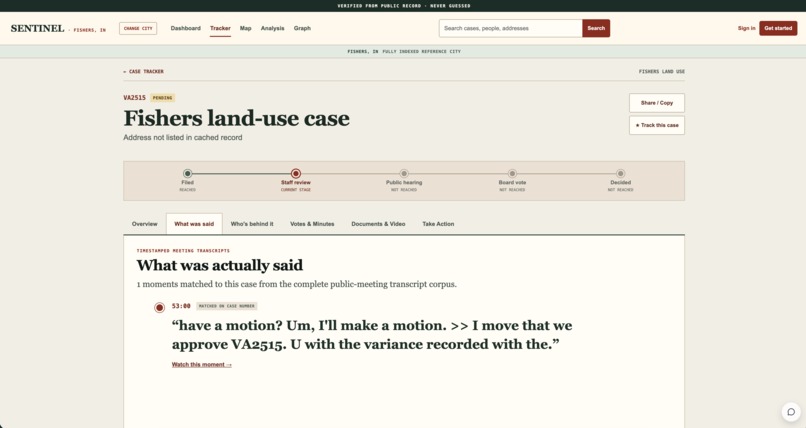Go back via Case Tracker breadcrumb
Viewport: 806px width, 428px height.
click(x=143, y=71)
